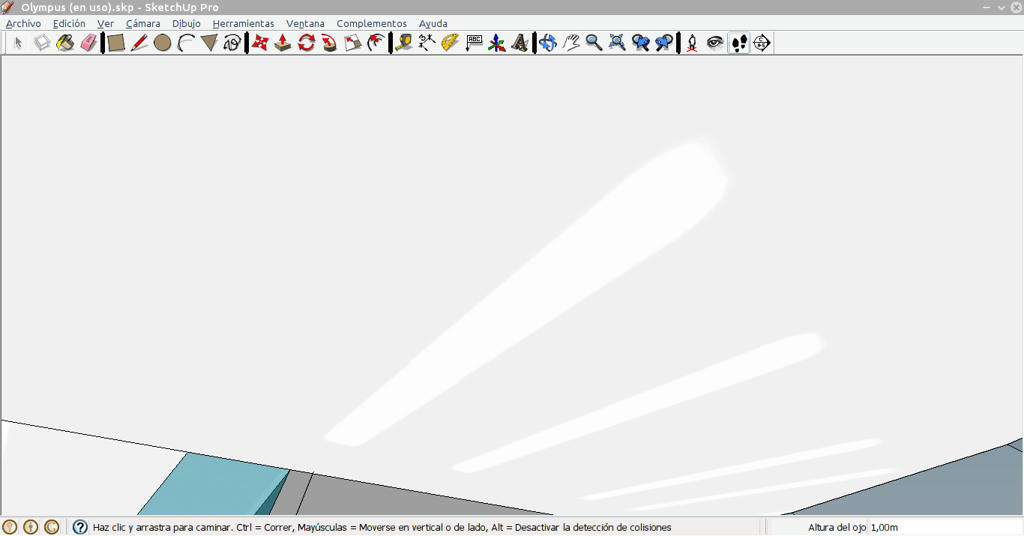Toggle the Section Plane tool
This screenshot has width=1024, height=536.
click(761, 43)
